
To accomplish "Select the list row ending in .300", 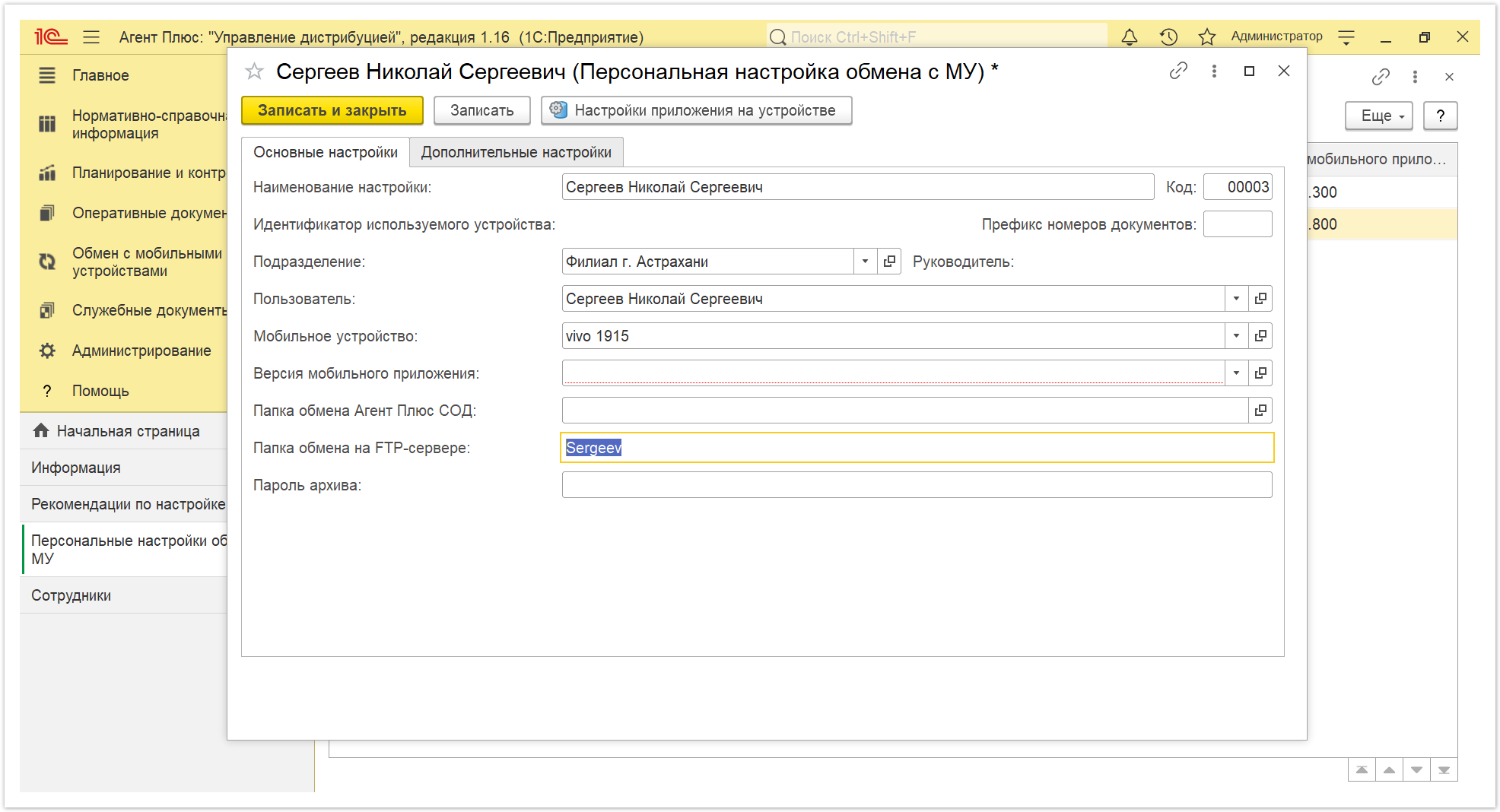I will coord(1381,192).
